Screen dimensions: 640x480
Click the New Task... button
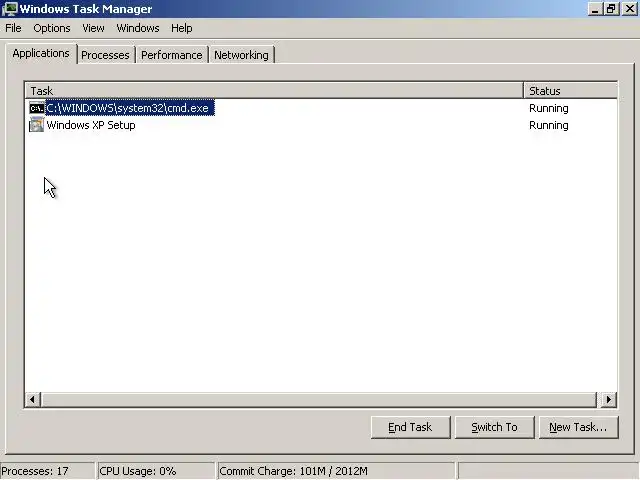578,427
